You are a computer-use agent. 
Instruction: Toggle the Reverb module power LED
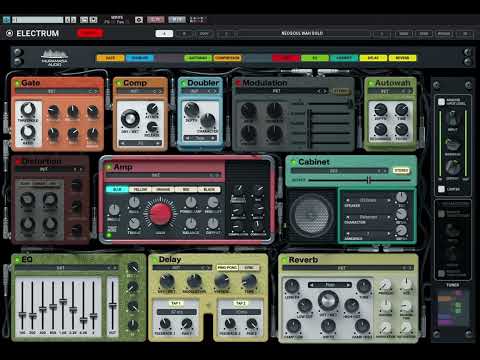click(284, 260)
